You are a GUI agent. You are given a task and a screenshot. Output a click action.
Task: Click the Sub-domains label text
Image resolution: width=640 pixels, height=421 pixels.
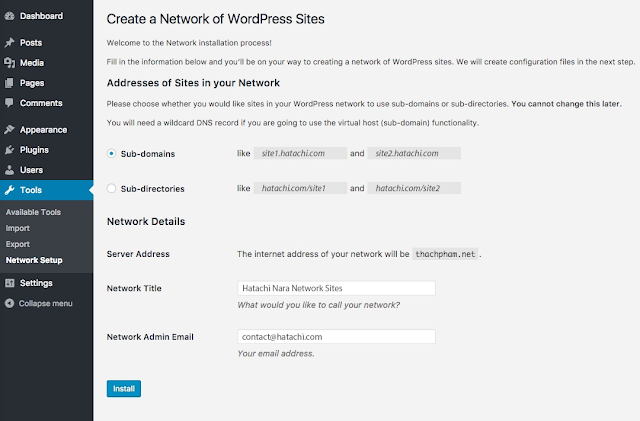pos(148,154)
